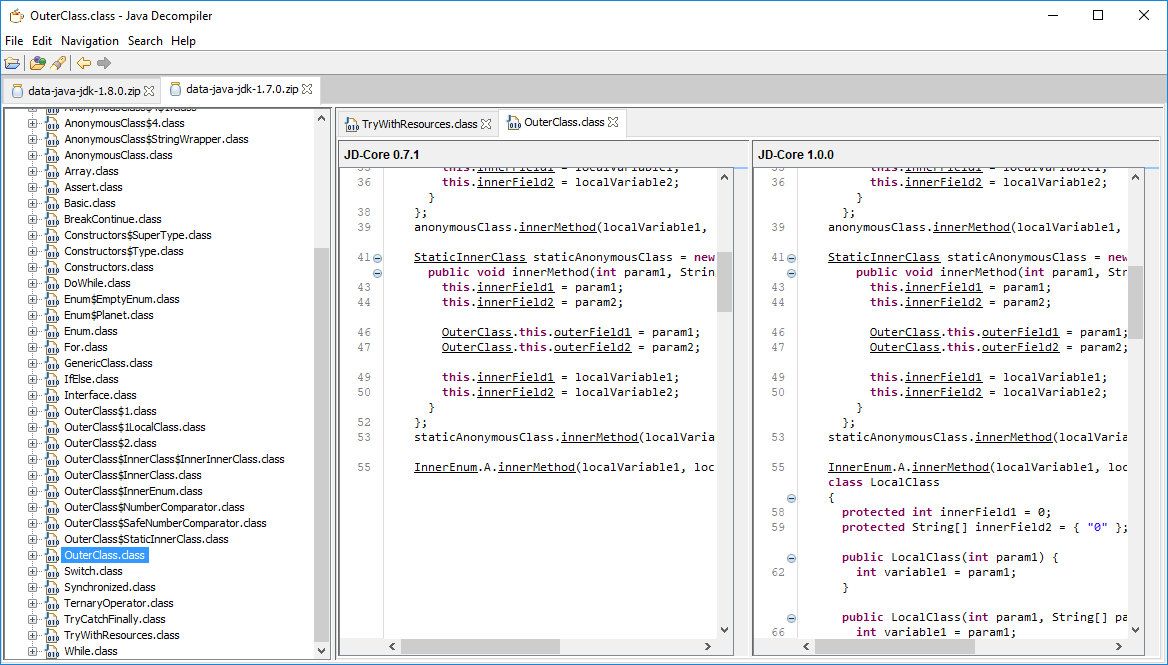Click the class file icon beside Switch.class

52,571
